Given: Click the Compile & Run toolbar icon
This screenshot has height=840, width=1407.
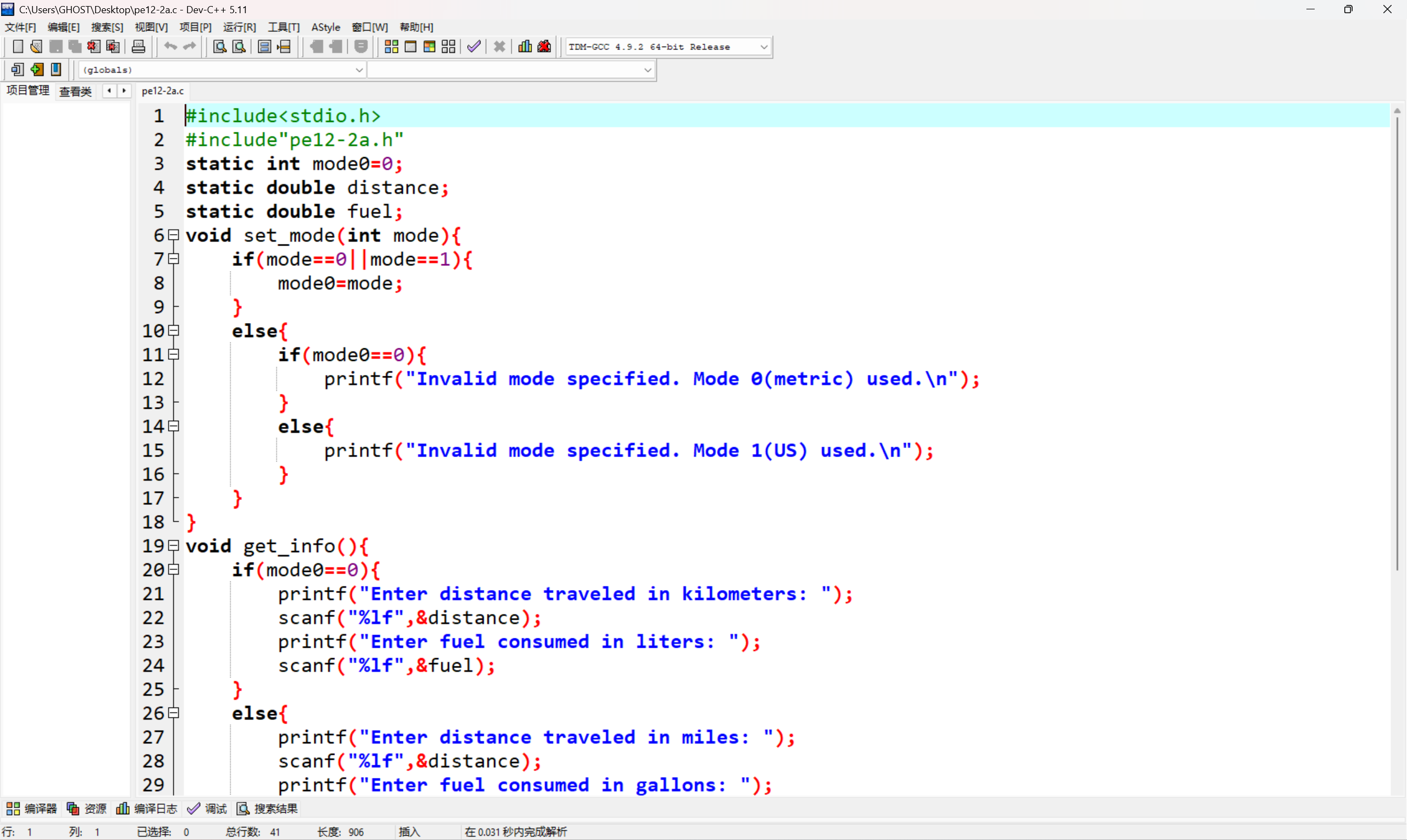Looking at the screenshot, I should (x=429, y=47).
